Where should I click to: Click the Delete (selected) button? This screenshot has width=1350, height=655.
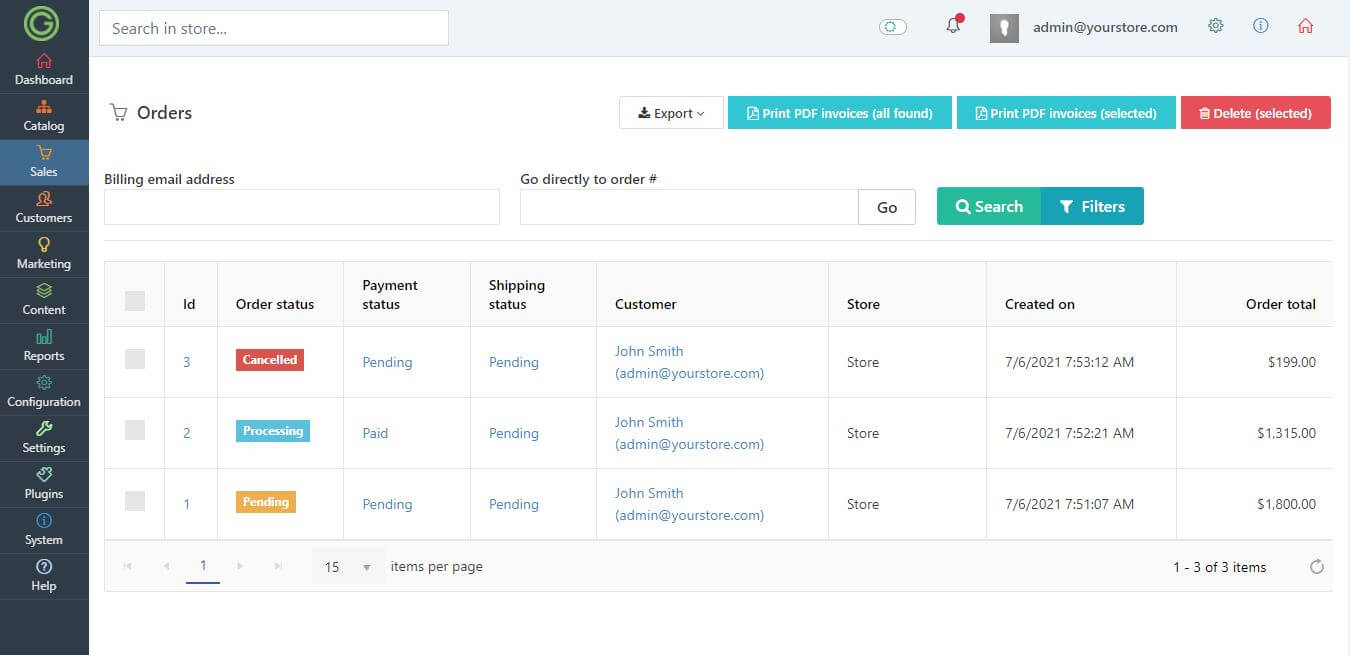1256,113
